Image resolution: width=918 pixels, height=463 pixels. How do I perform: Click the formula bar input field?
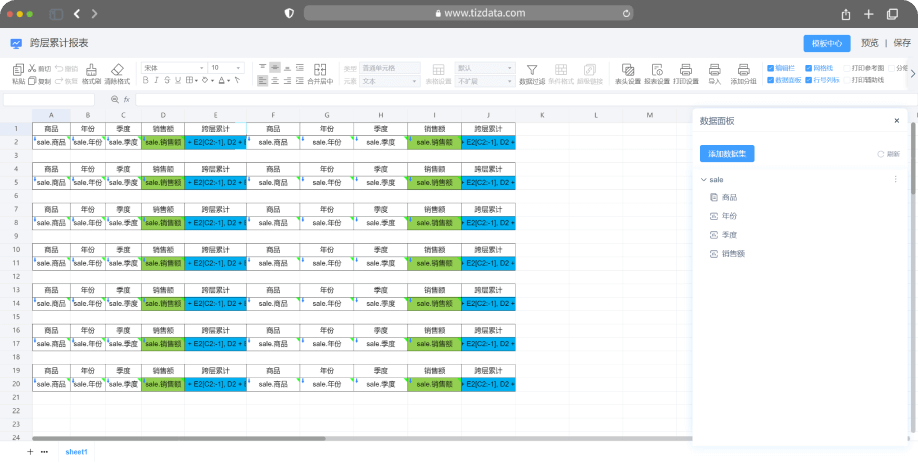pyautogui.click(x=400, y=99)
